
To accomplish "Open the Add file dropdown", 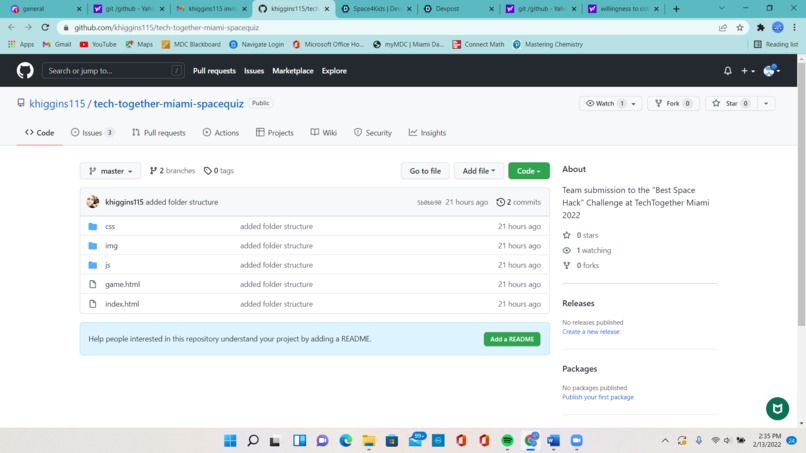I will pos(479,171).
